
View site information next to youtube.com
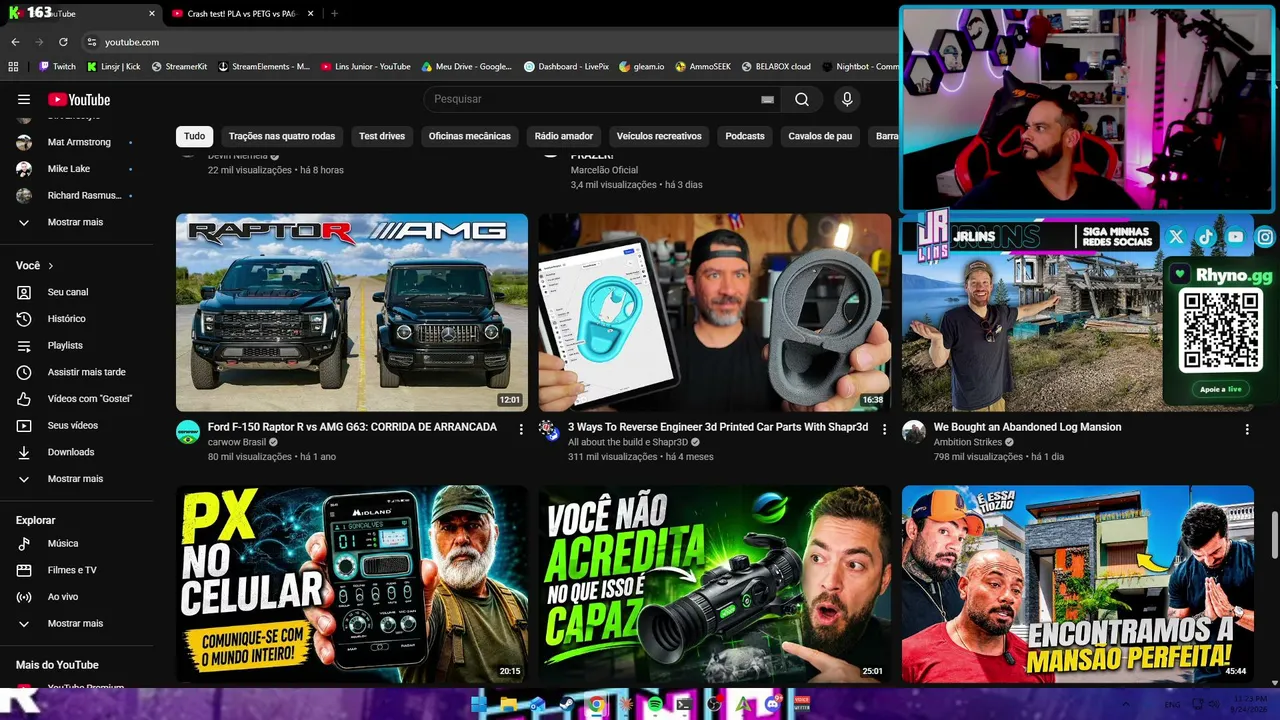(x=91, y=42)
